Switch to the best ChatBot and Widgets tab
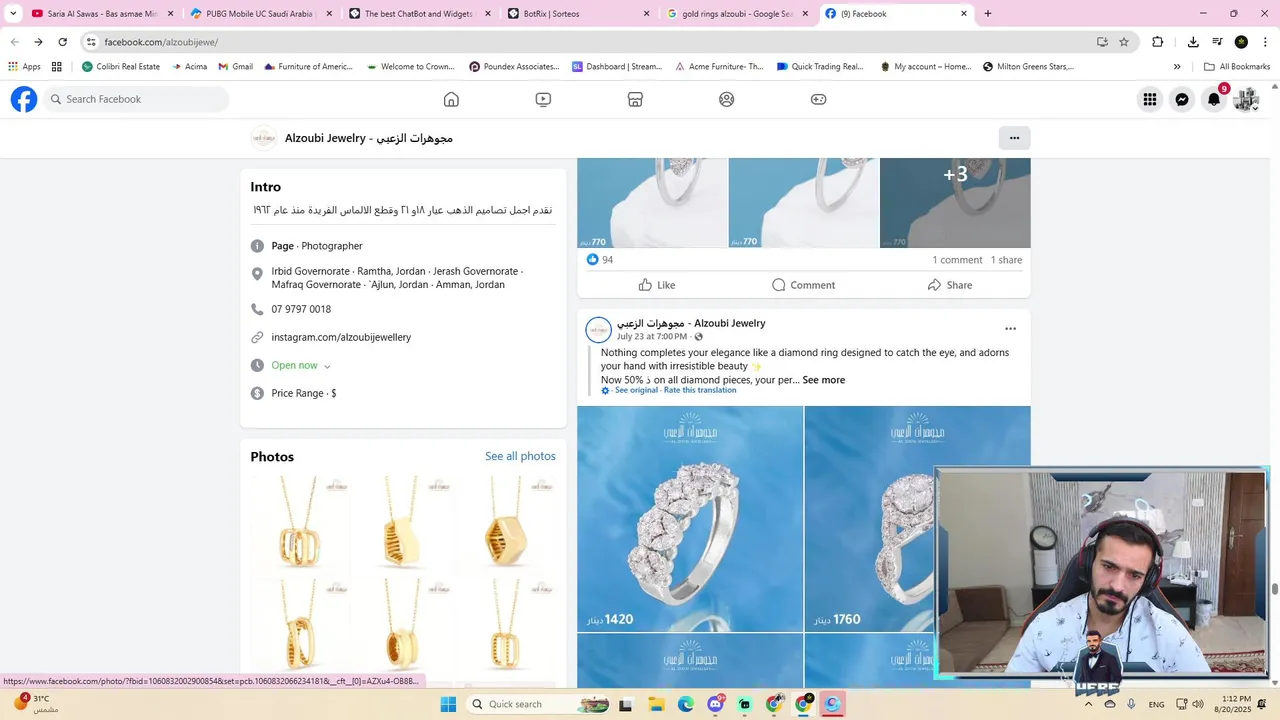 tap(419, 14)
